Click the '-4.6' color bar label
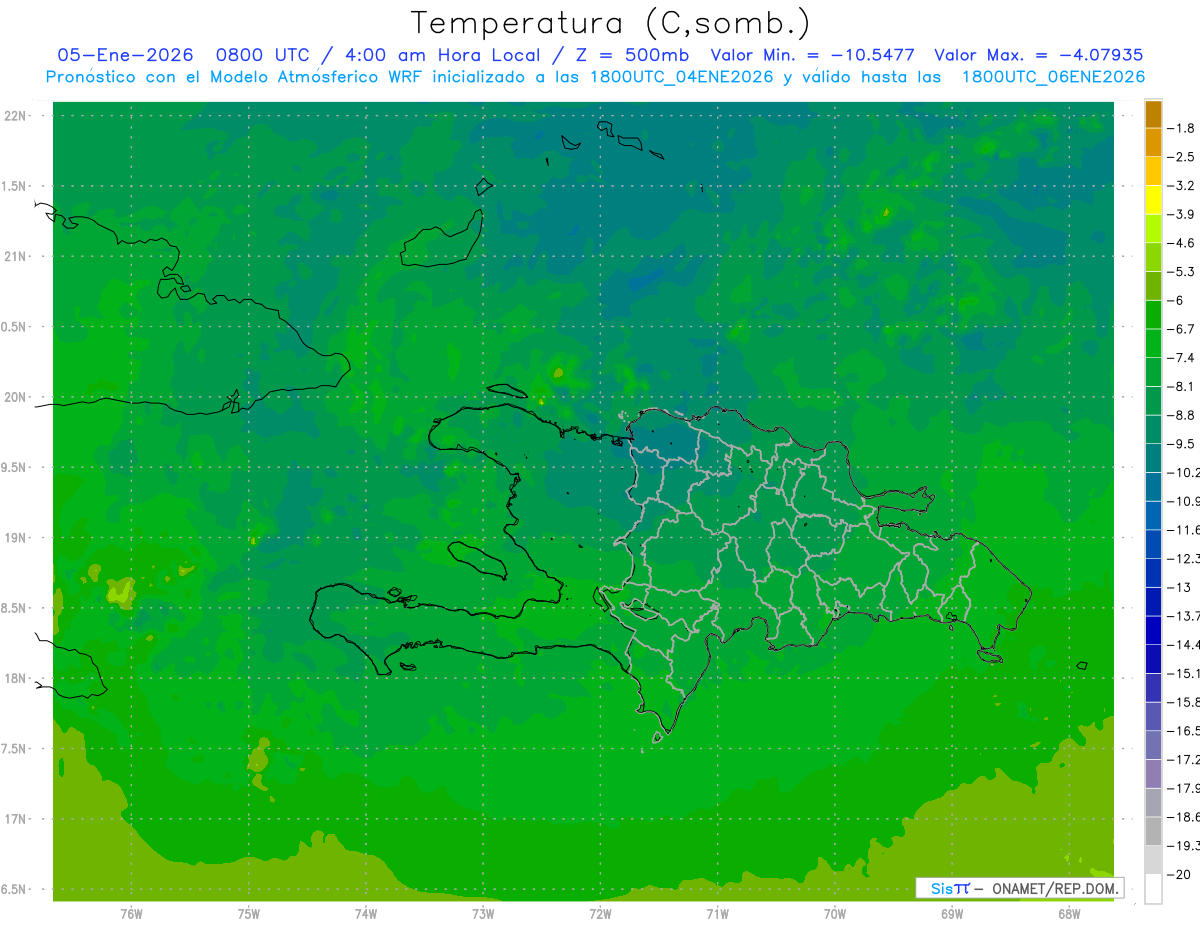 [1181, 243]
